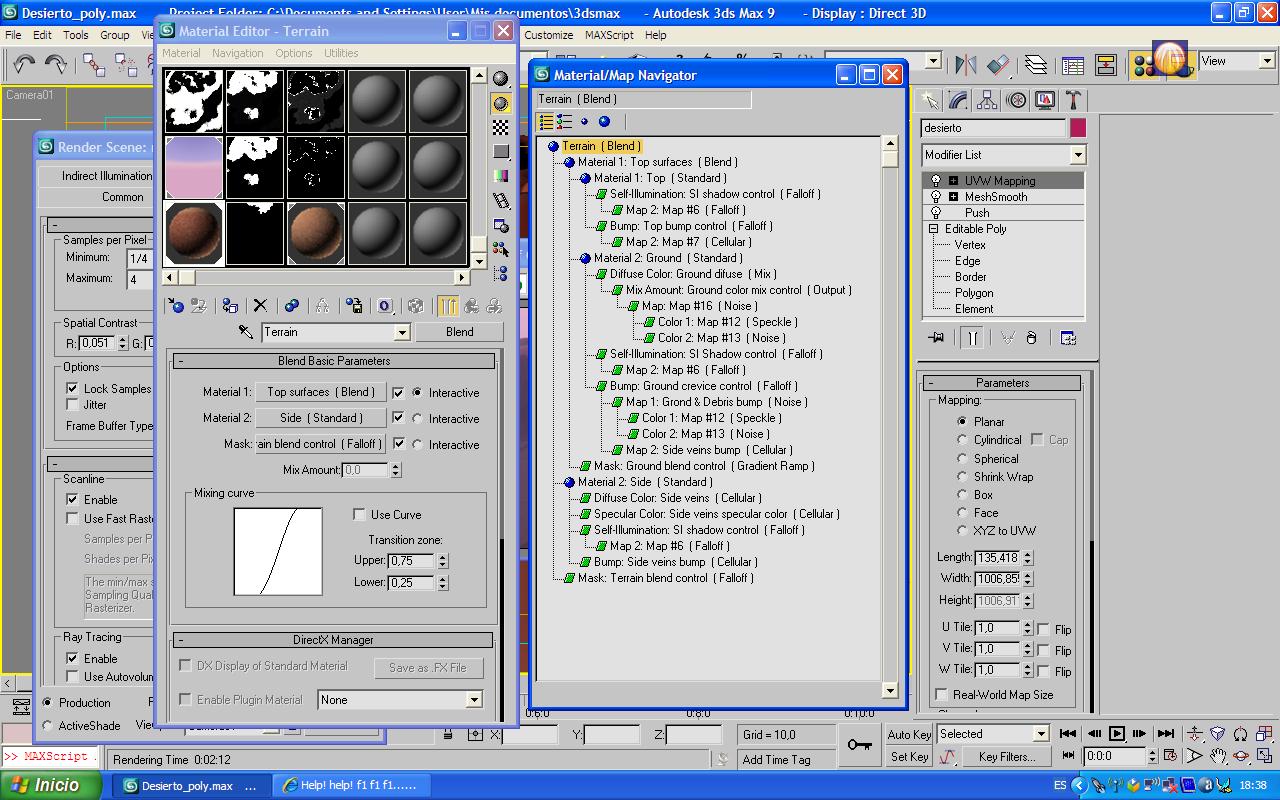
Task: Click the Auto Key button
Action: click(x=910, y=734)
